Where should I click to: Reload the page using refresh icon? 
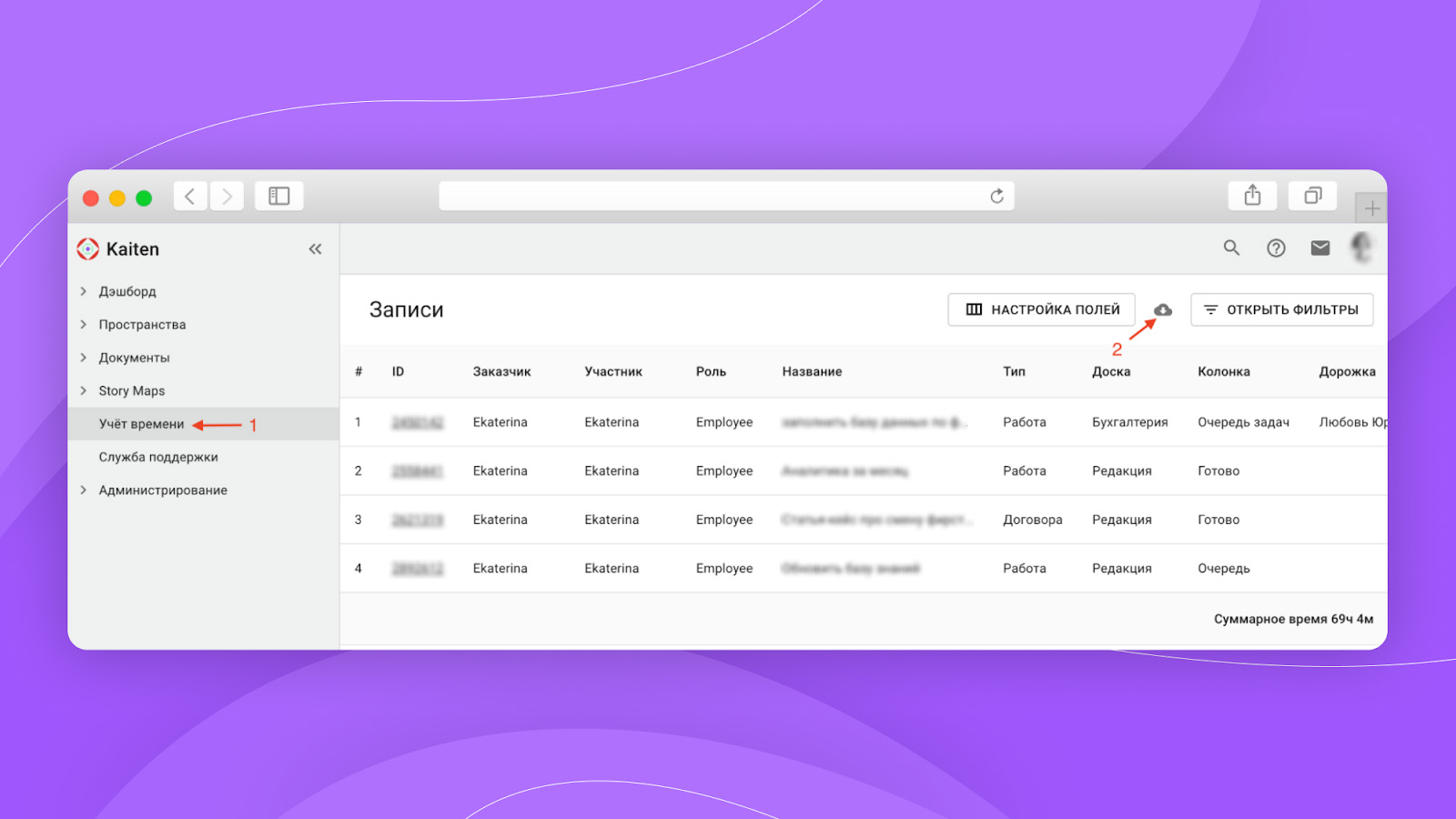[x=996, y=196]
